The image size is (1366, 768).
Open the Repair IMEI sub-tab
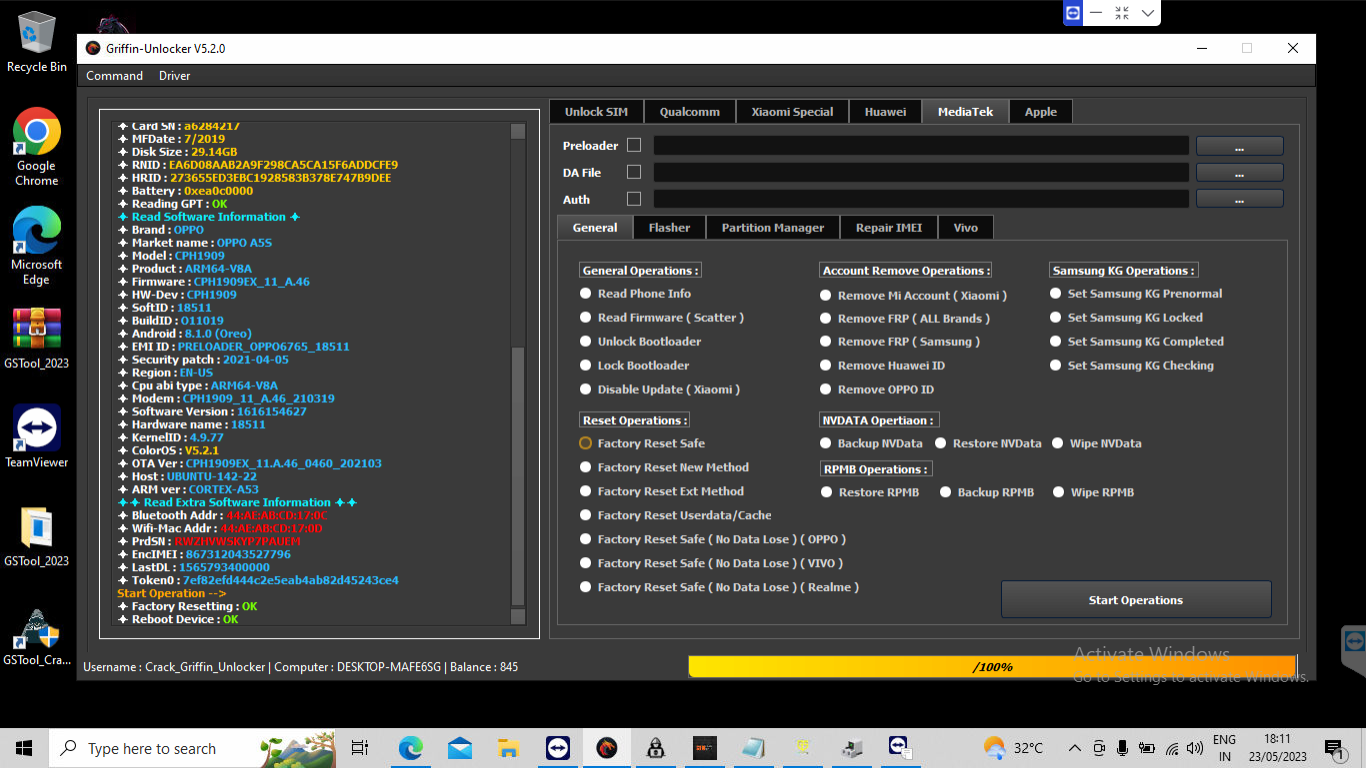point(888,228)
